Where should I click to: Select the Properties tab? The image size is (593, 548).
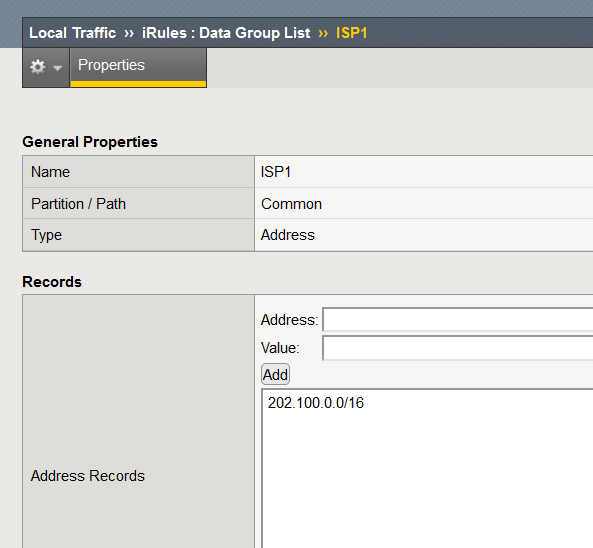138,67
